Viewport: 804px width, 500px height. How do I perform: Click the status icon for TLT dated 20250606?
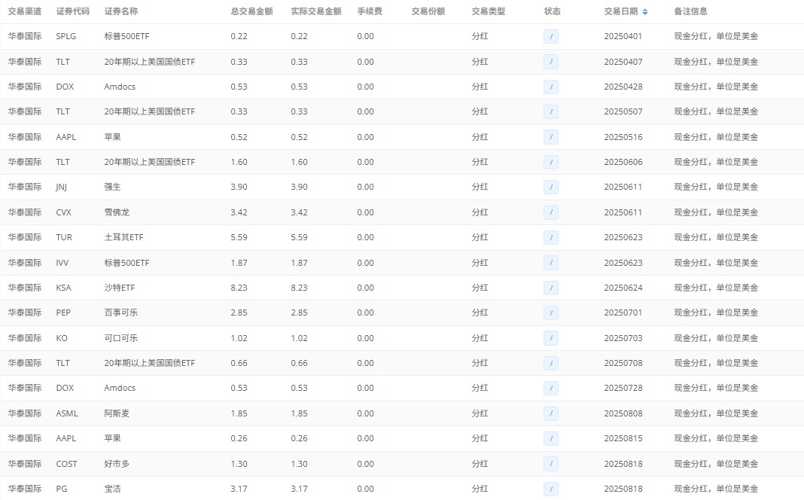pos(551,162)
